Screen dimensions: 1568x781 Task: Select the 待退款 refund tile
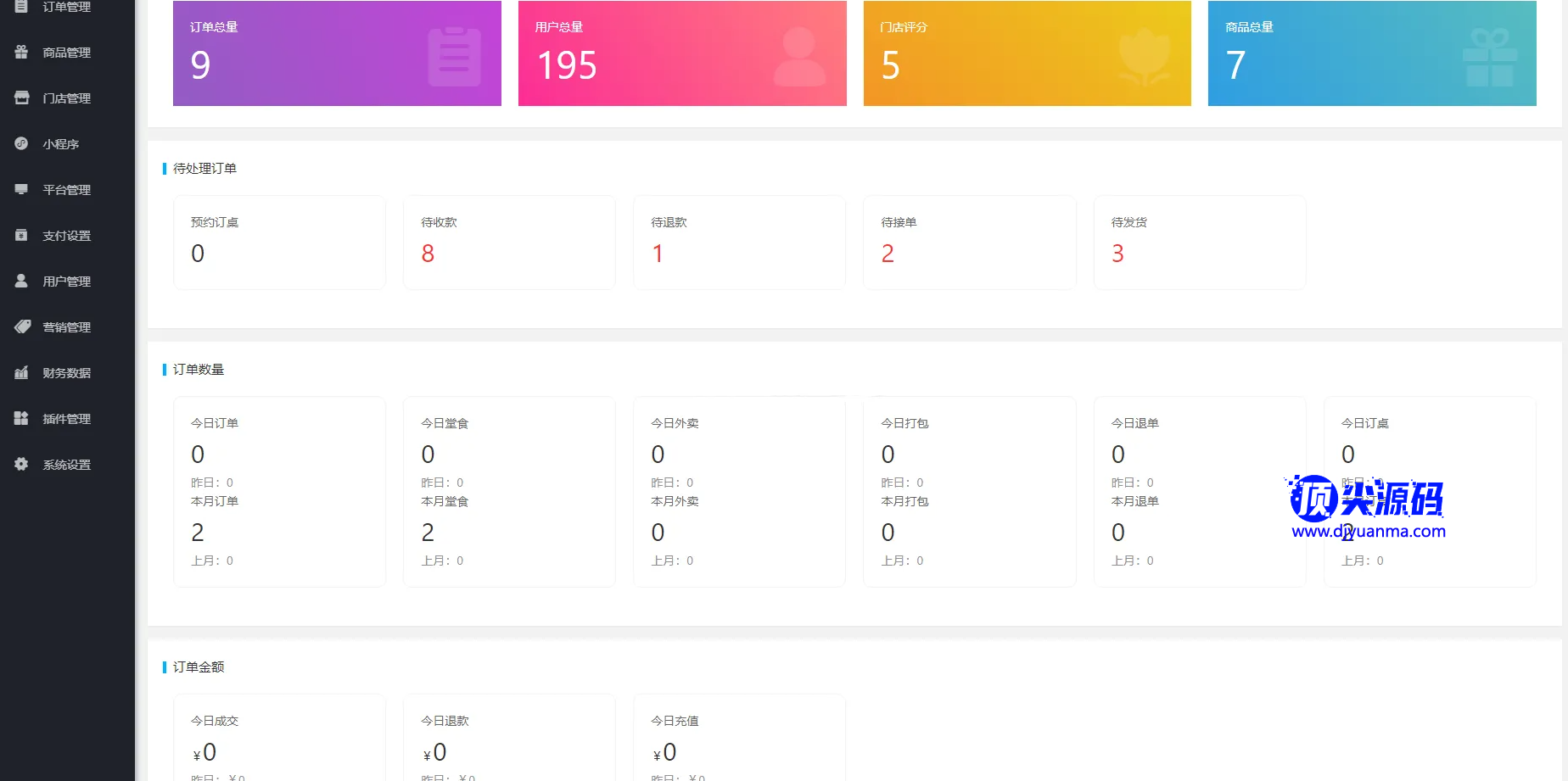[x=739, y=243]
